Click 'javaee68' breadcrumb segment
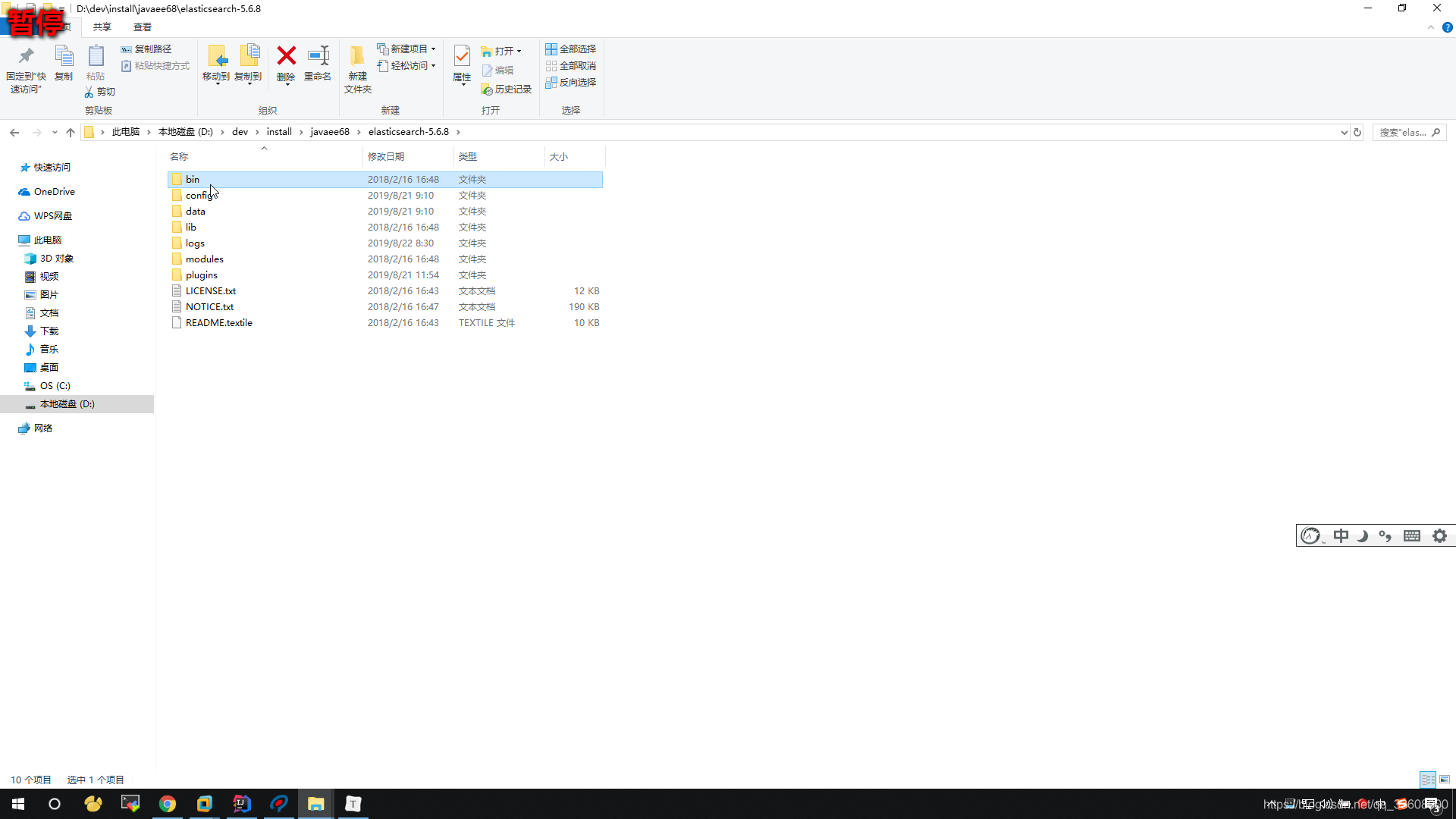1456x819 pixels. [330, 132]
